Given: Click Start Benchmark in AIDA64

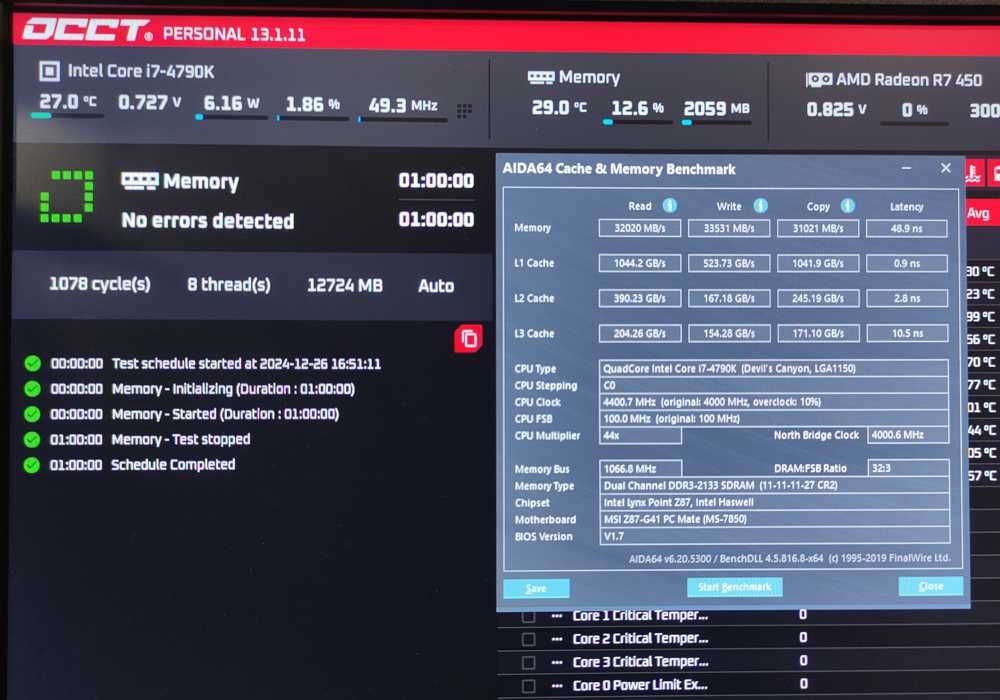Looking at the screenshot, I should coord(734,587).
